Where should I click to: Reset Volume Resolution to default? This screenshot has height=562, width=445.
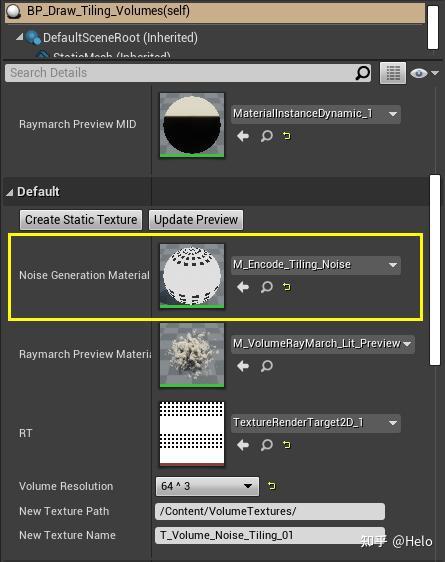click(272, 486)
